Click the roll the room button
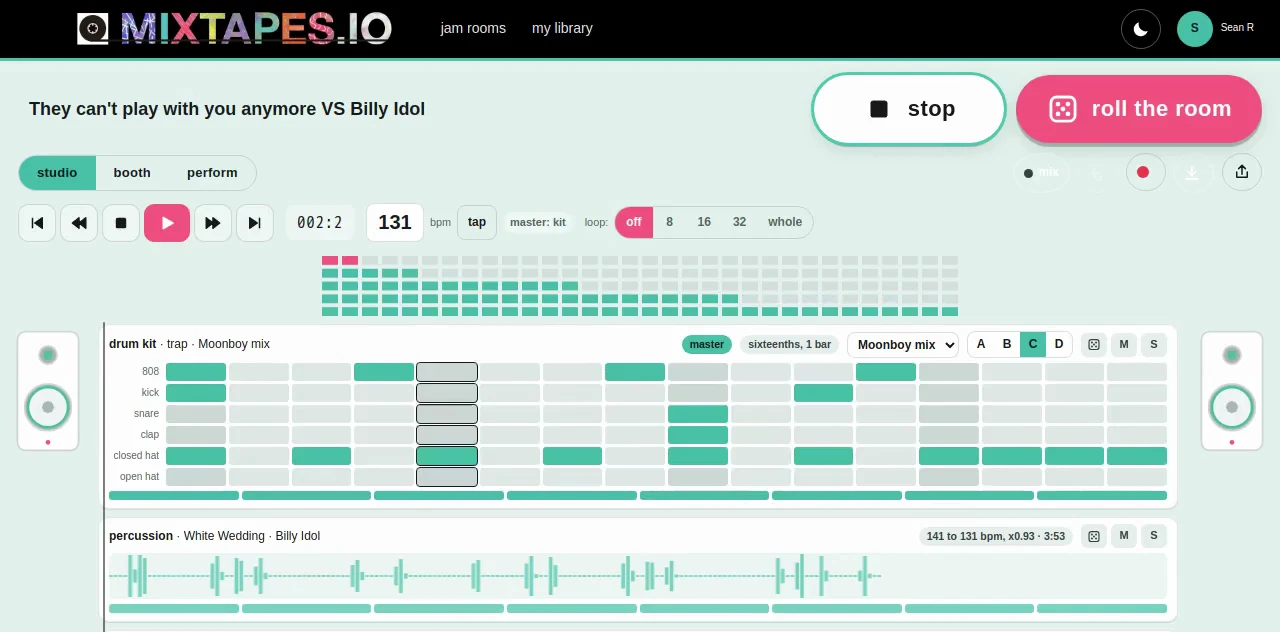This screenshot has width=1280, height=632. (1139, 109)
